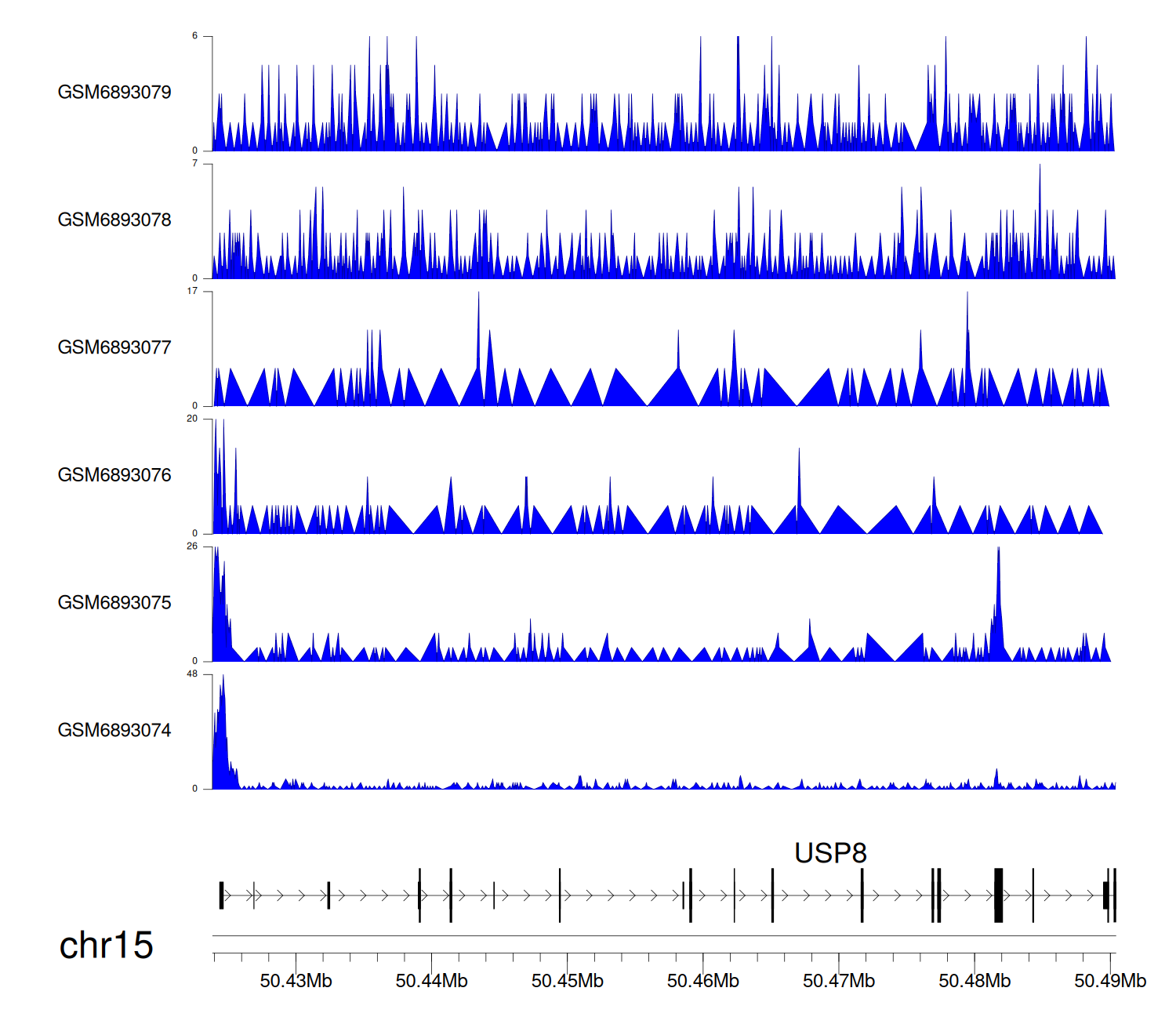The image size is (1176, 1035).
Task: Select the GSM6893078 track label
Action: point(114,220)
